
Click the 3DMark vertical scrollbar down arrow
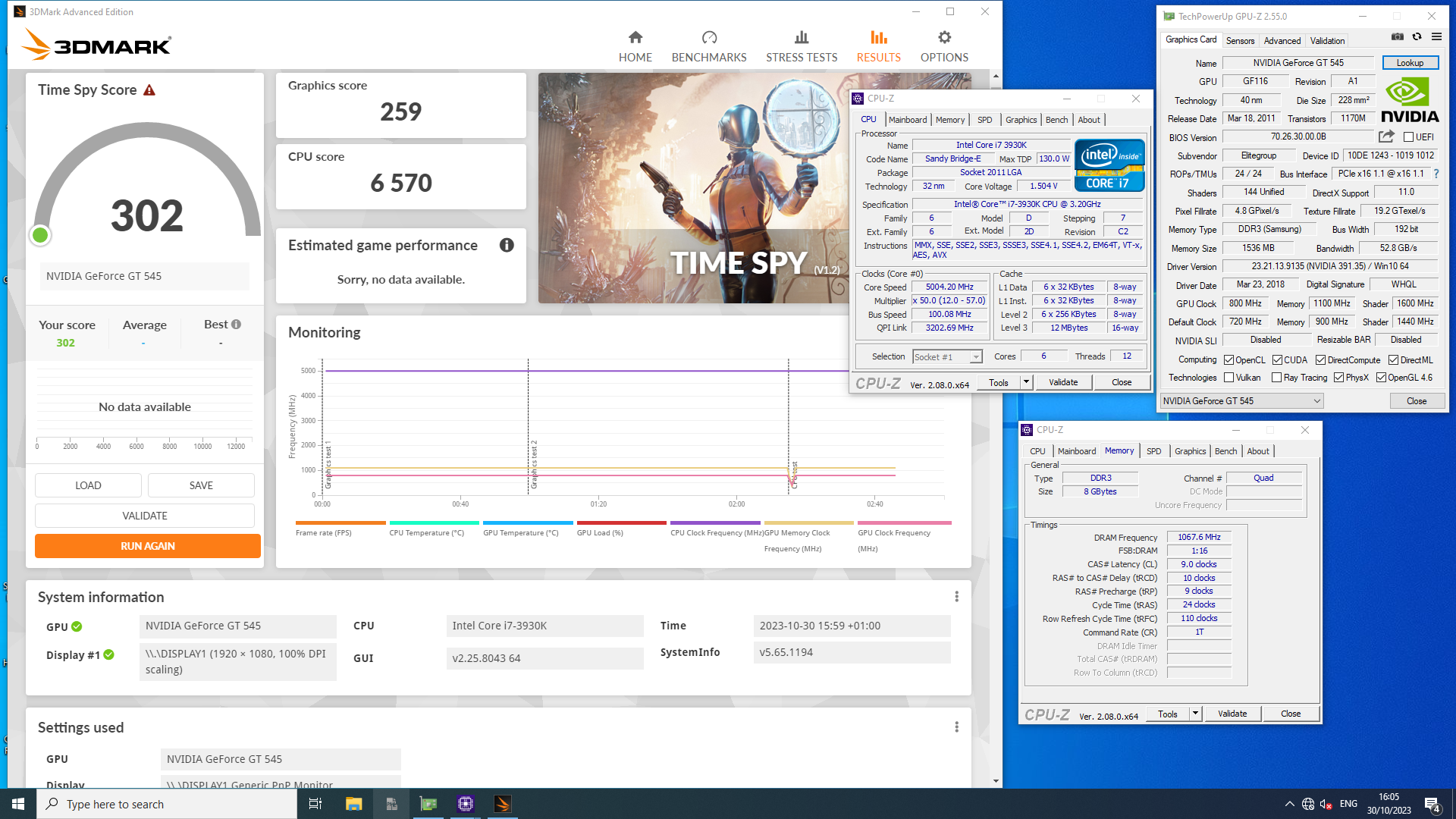996,781
